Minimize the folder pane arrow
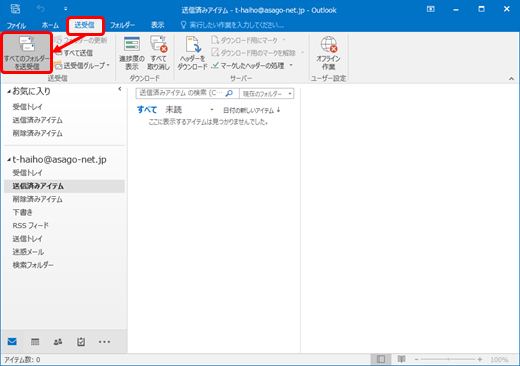Image resolution: width=520 pixels, height=366 pixels. (120, 89)
